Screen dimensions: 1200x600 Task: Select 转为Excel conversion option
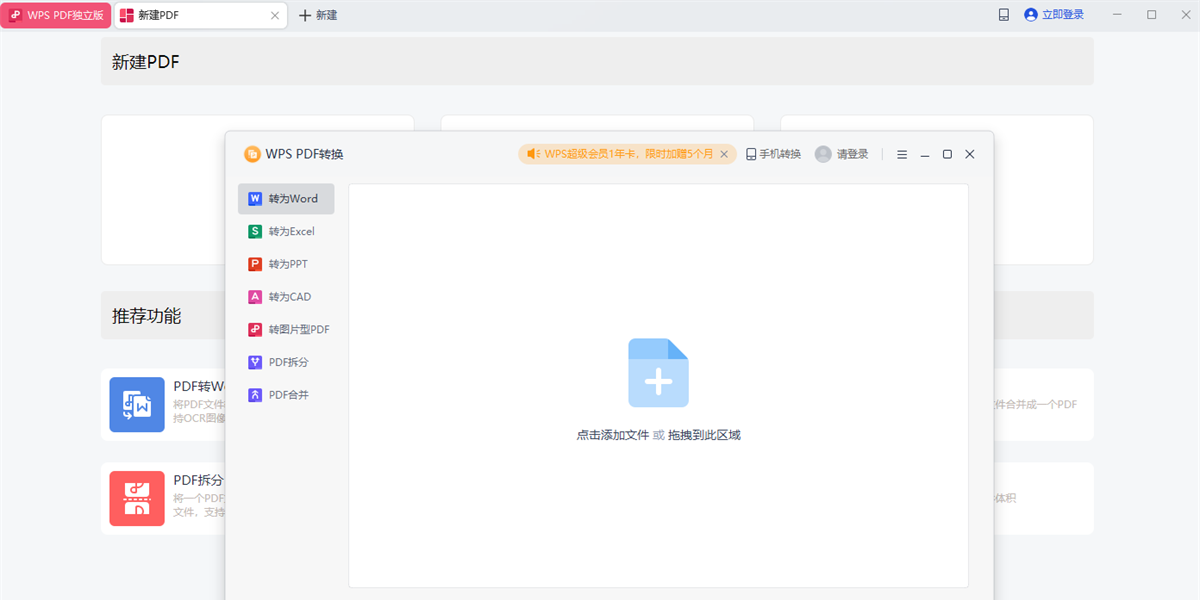(286, 231)
